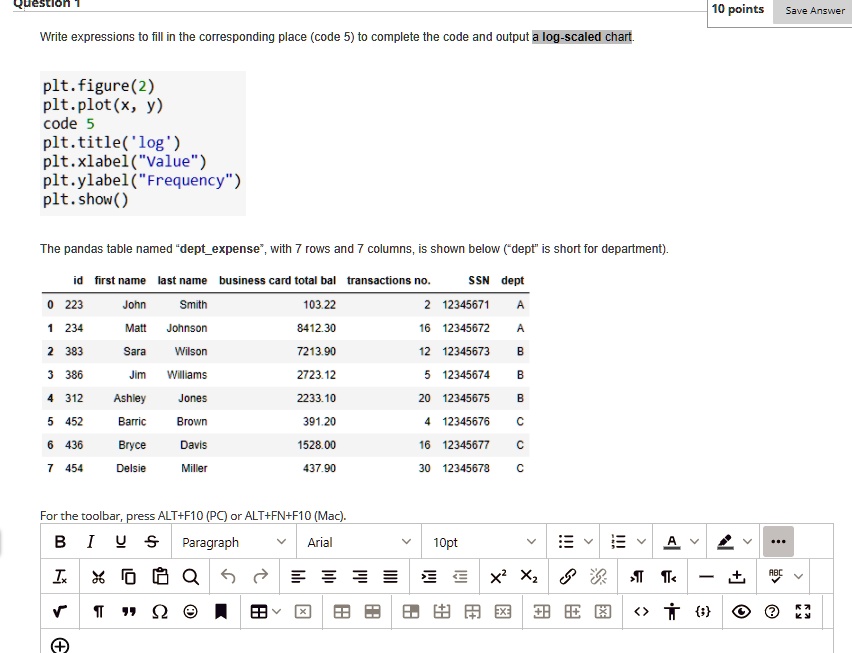Toggle underline formatting
The height and width of the screenshot is (653, 852).
pos(121,542)
